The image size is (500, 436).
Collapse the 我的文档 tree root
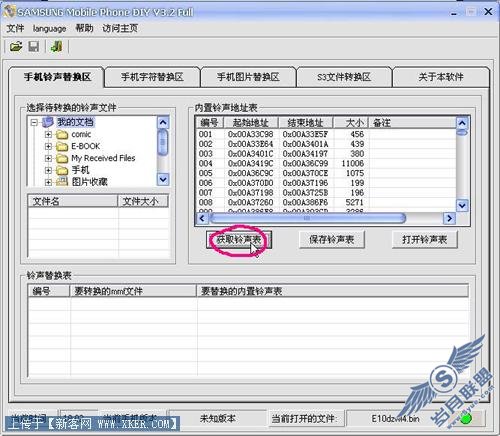coord(34,122)
